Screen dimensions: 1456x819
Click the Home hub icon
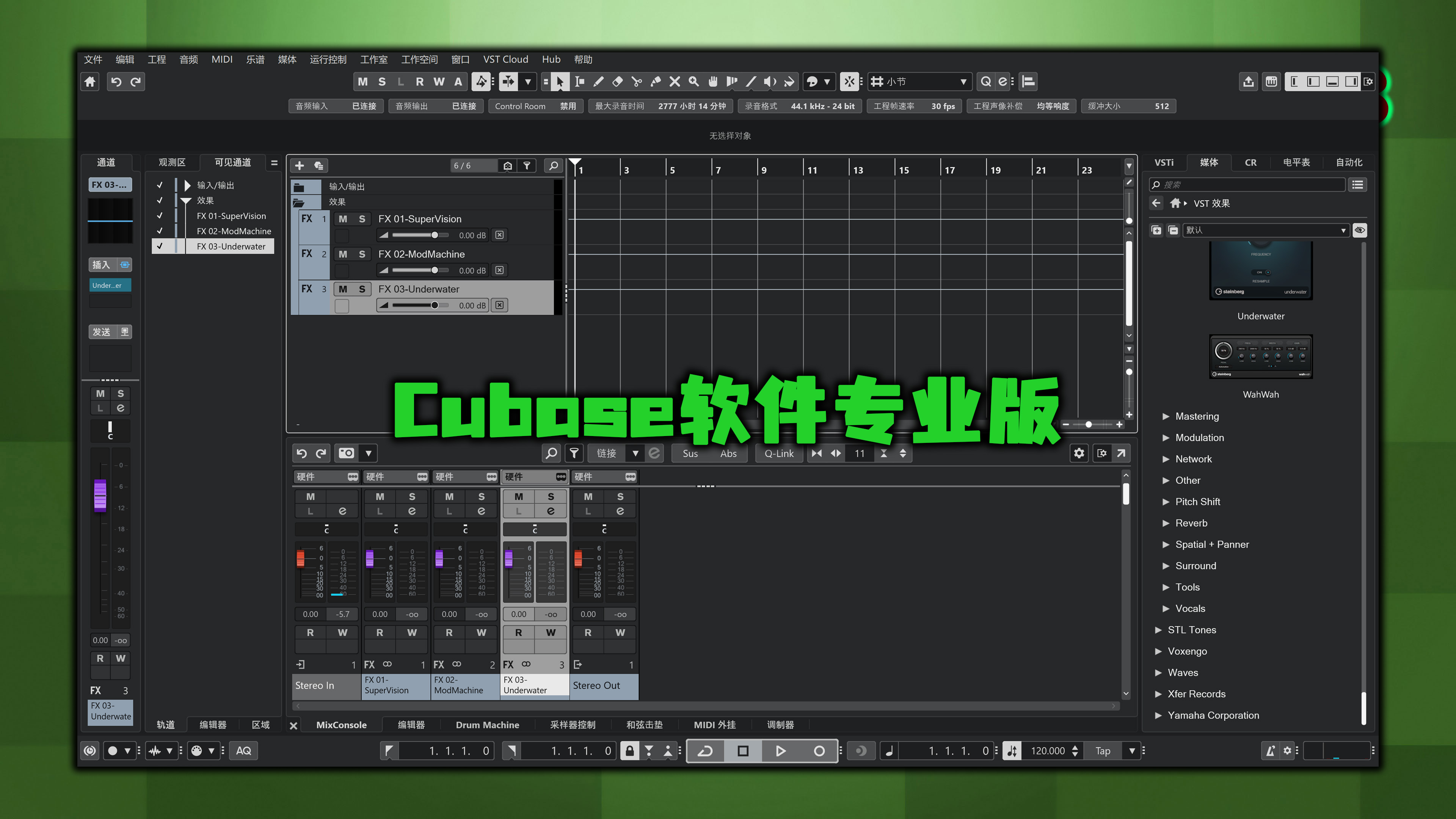click(x=90, y=82)
